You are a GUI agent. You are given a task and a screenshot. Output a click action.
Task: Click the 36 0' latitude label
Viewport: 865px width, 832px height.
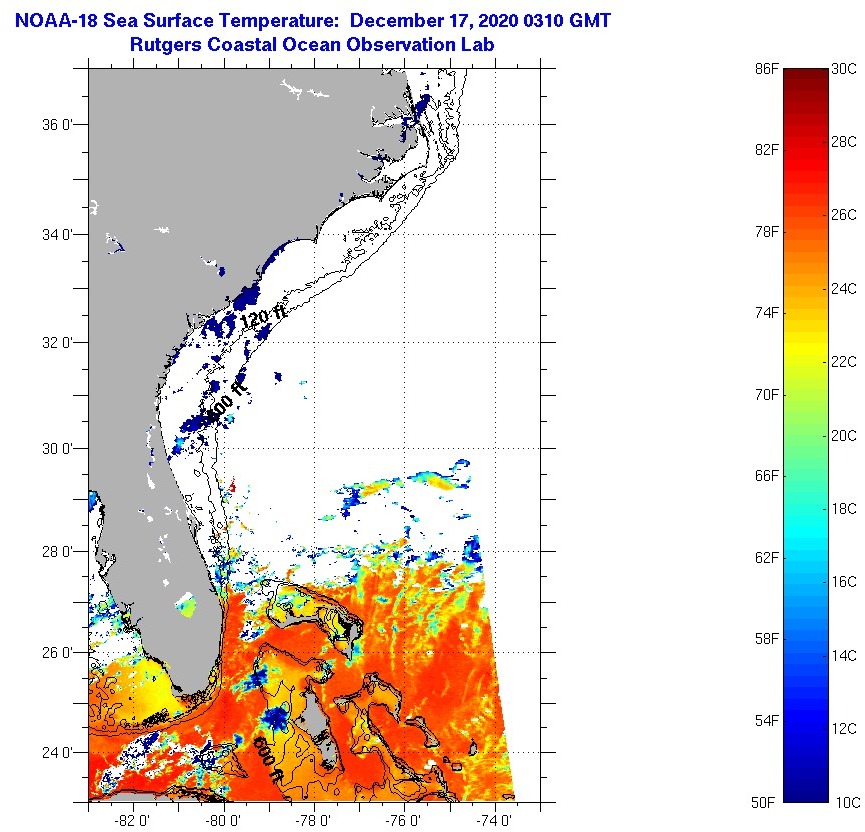point(57,125)
